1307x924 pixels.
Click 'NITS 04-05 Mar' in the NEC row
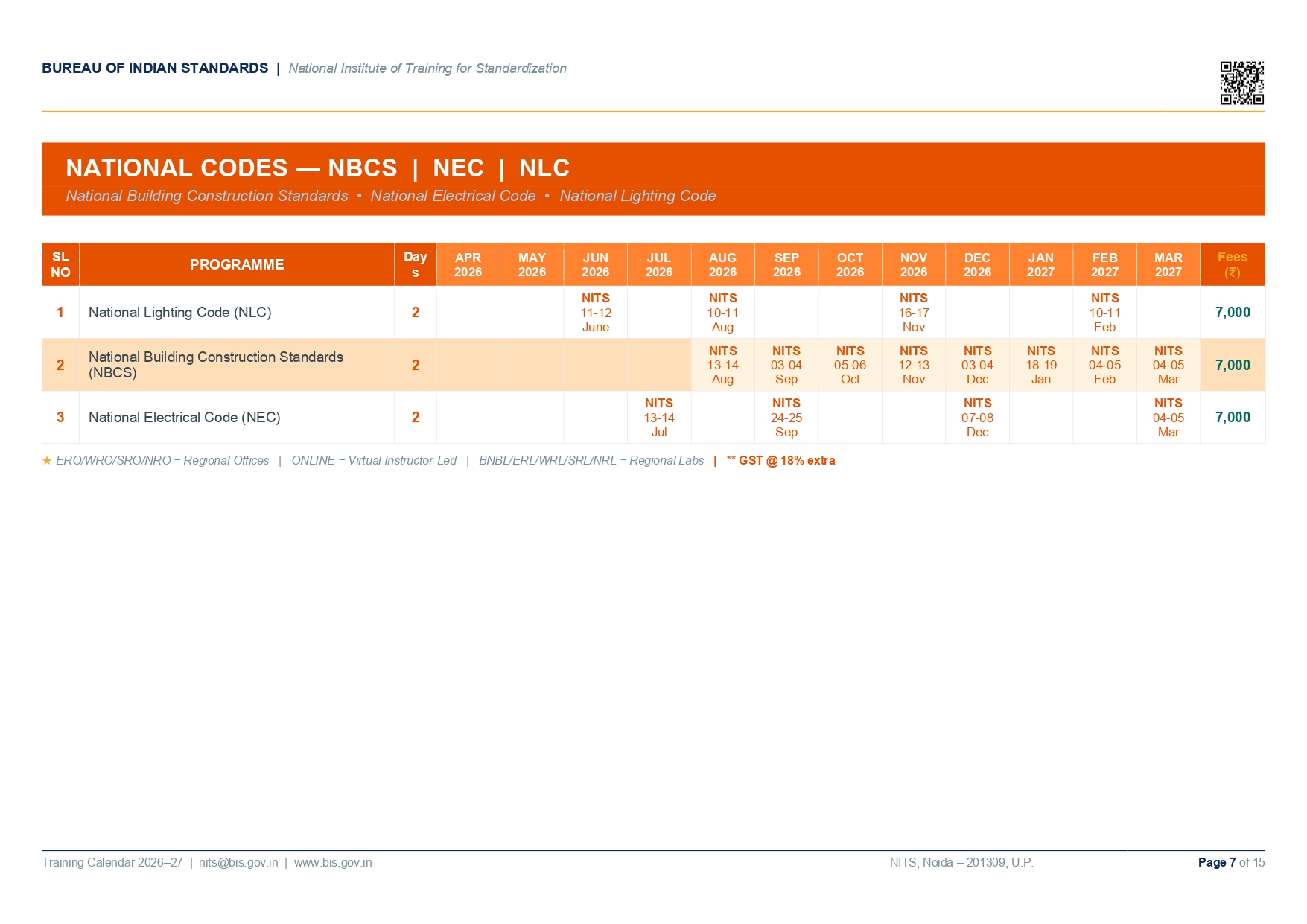[1168, 418]
